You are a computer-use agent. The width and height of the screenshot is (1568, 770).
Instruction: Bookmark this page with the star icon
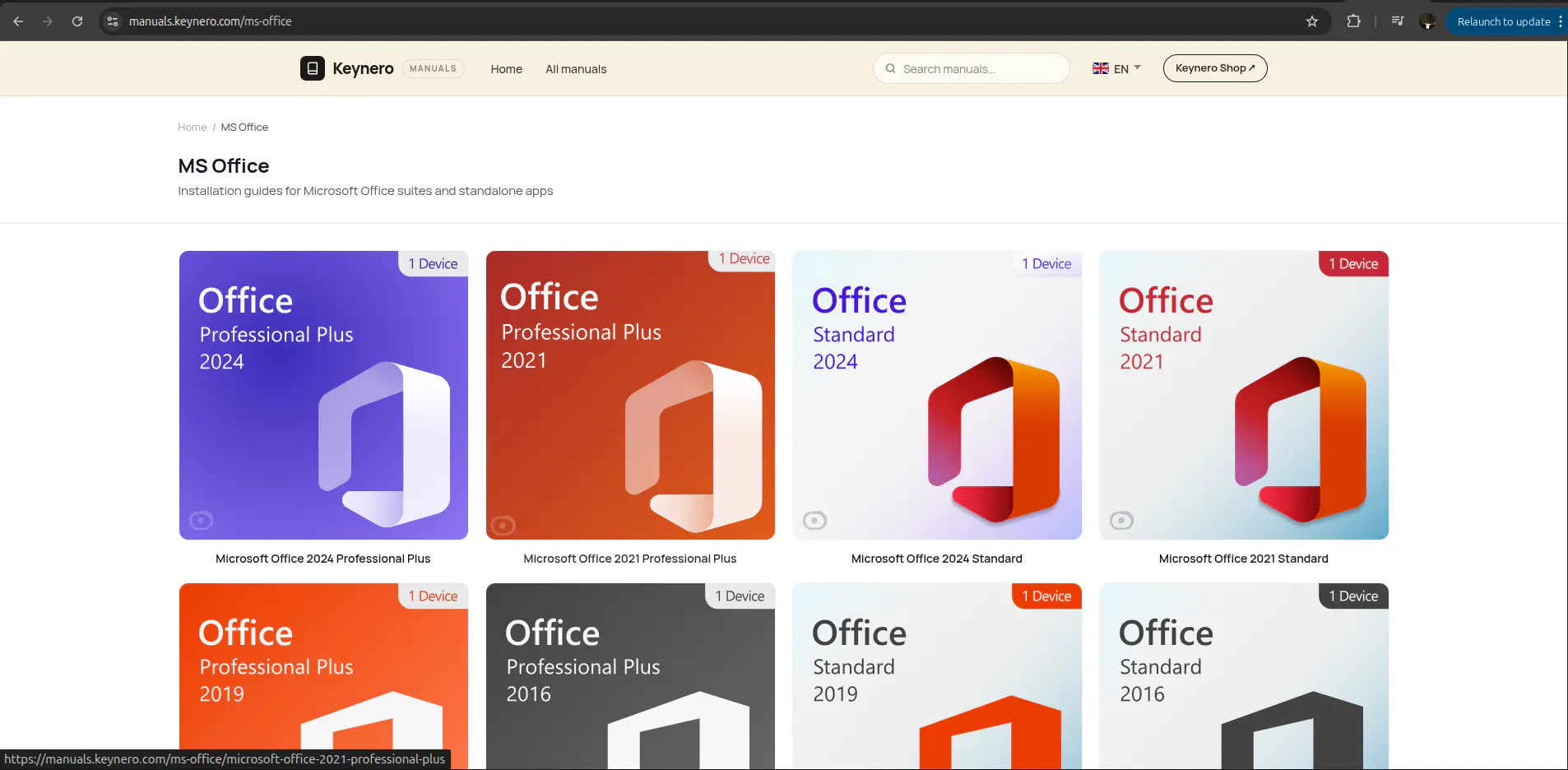click(x=1312, y=21)
